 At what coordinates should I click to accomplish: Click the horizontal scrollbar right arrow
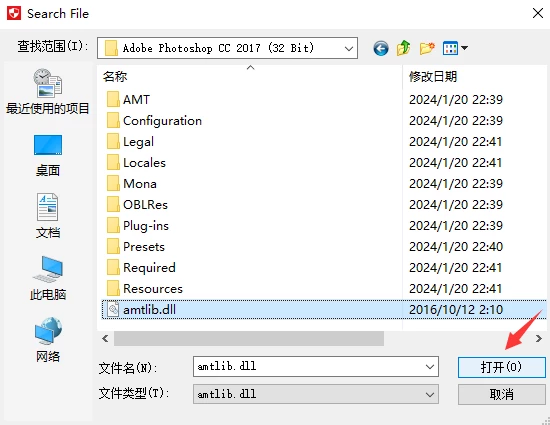coord(539,338)
